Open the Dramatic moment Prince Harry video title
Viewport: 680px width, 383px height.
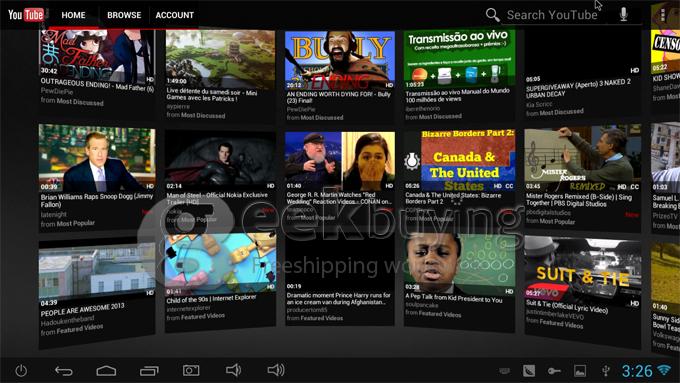point(338,298)
